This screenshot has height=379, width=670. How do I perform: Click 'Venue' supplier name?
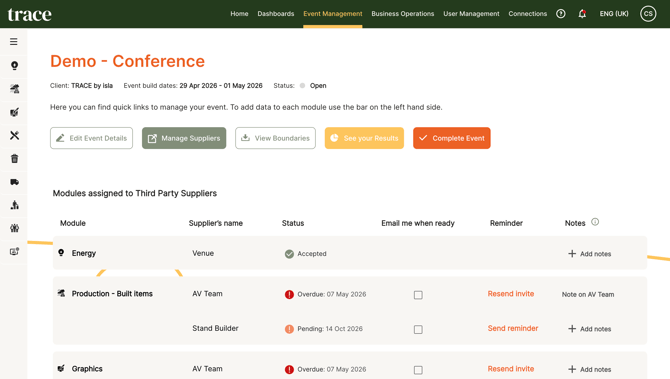(x=203, y=253)
